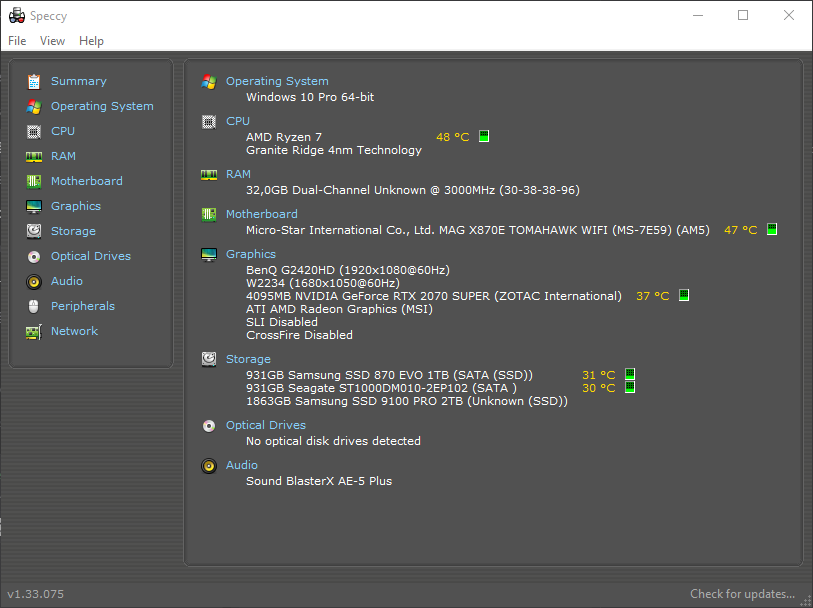Viewport: 813px width, 608px height.
Task: Click the Operating System heading link in summary
Action: pyautogui.click(x=277, y=81)
